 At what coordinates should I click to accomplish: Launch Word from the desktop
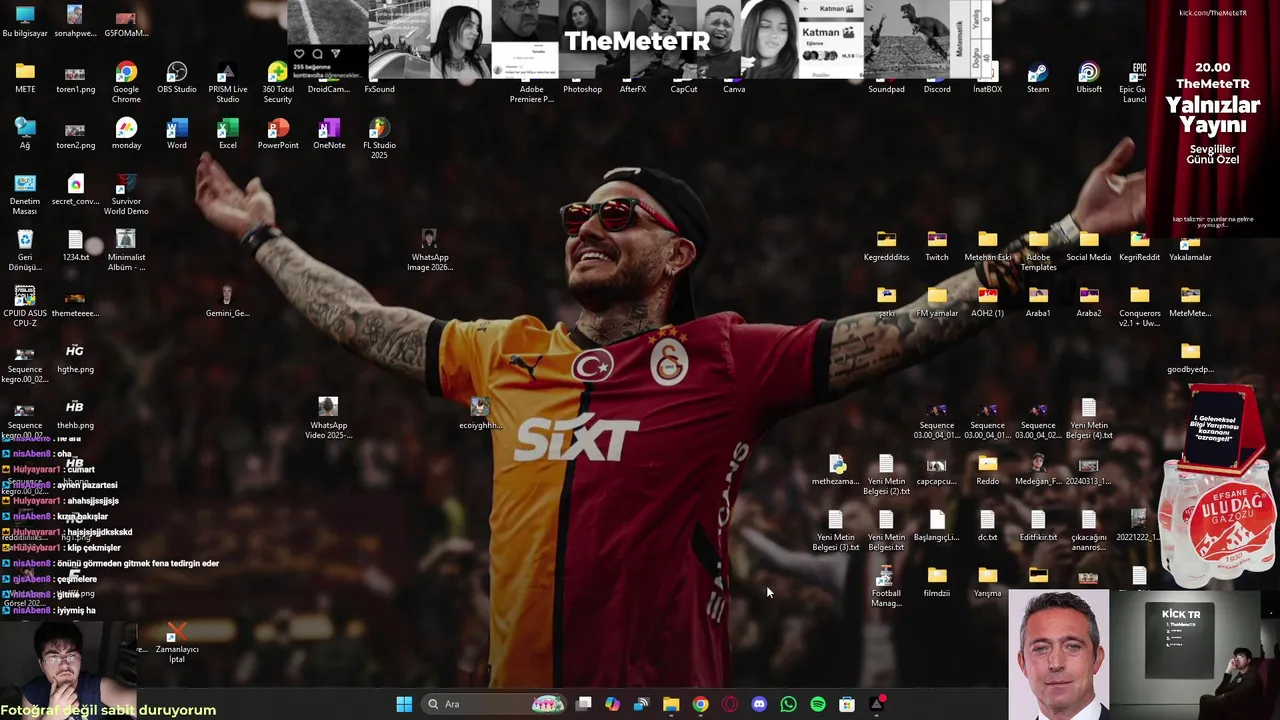[x=177, y=133]
